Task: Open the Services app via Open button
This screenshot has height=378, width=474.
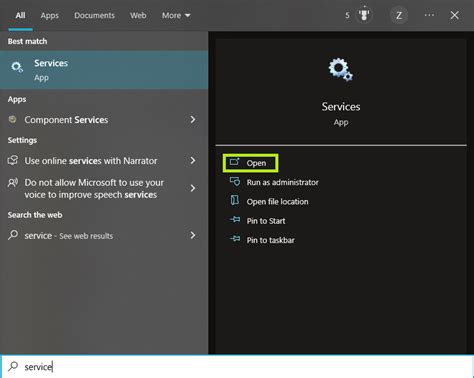Action: [x=250, y=163]
